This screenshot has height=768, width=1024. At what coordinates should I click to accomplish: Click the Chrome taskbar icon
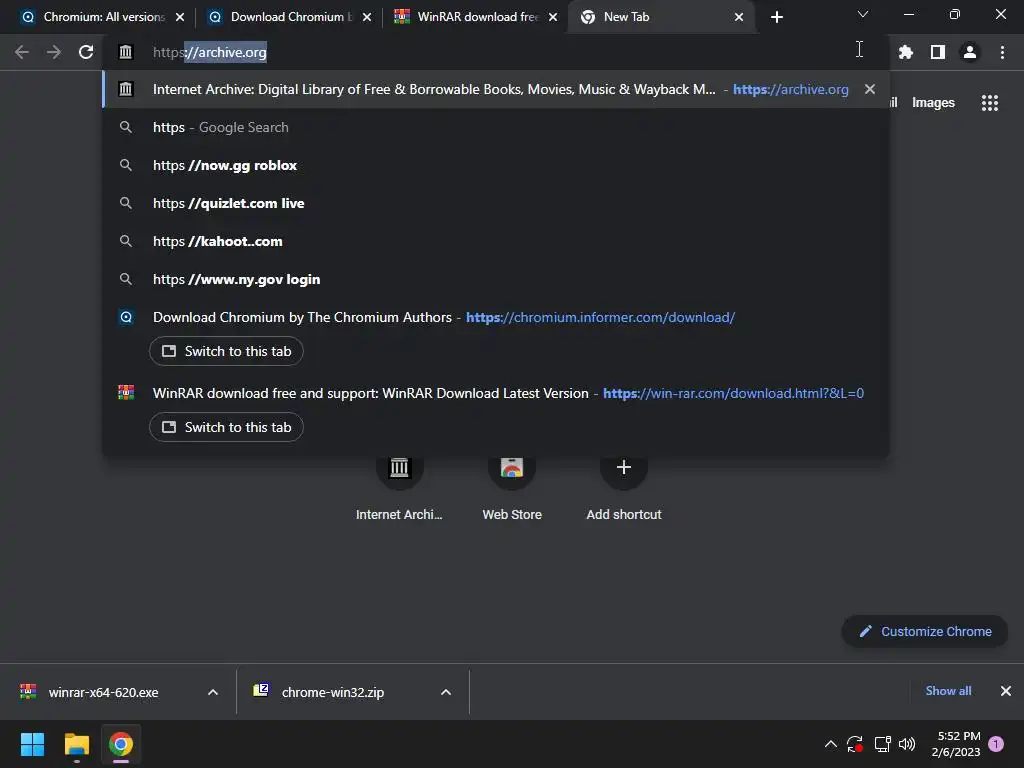click(x=121, y=744)
